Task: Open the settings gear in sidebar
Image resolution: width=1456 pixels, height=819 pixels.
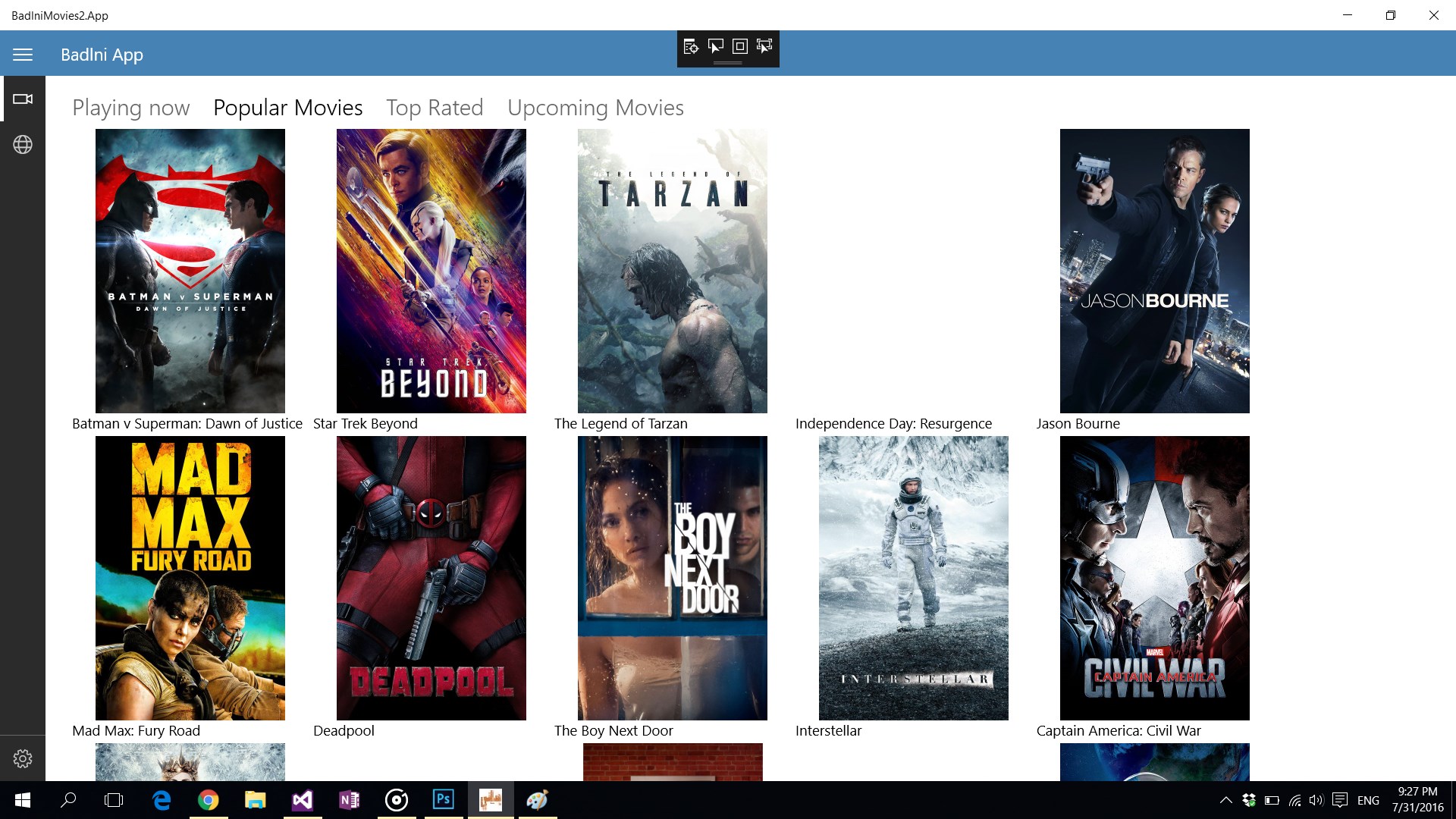Action: (23, 758)
